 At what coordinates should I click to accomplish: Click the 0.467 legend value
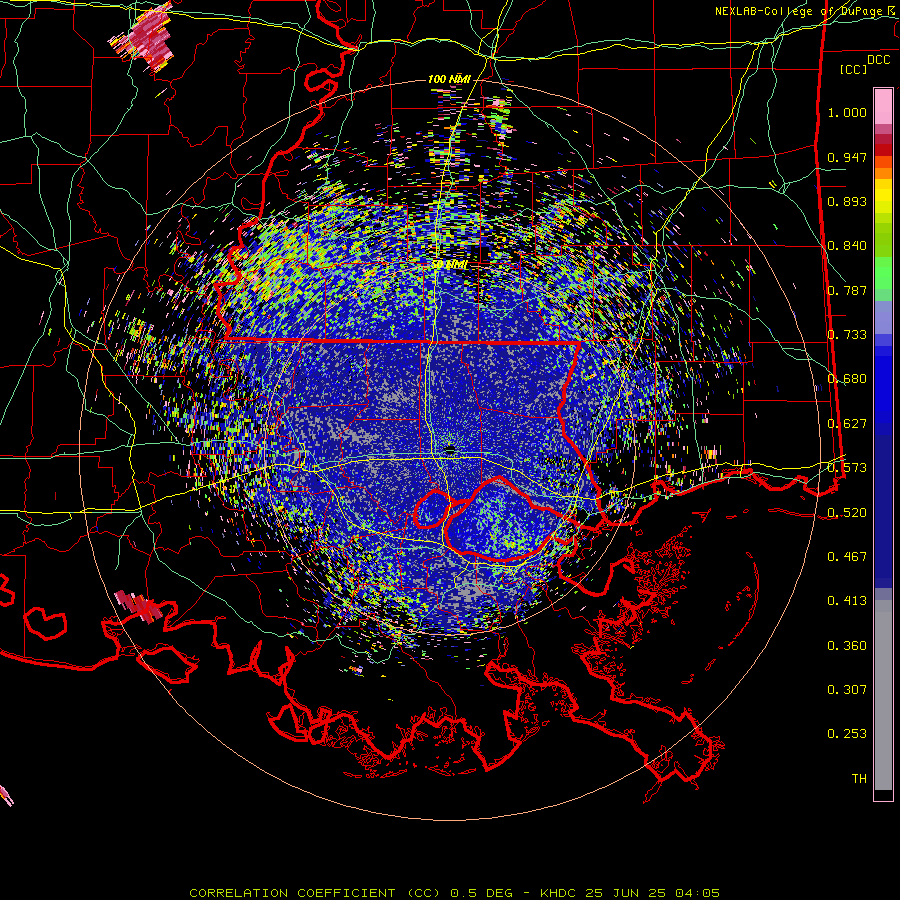point(847,557)
